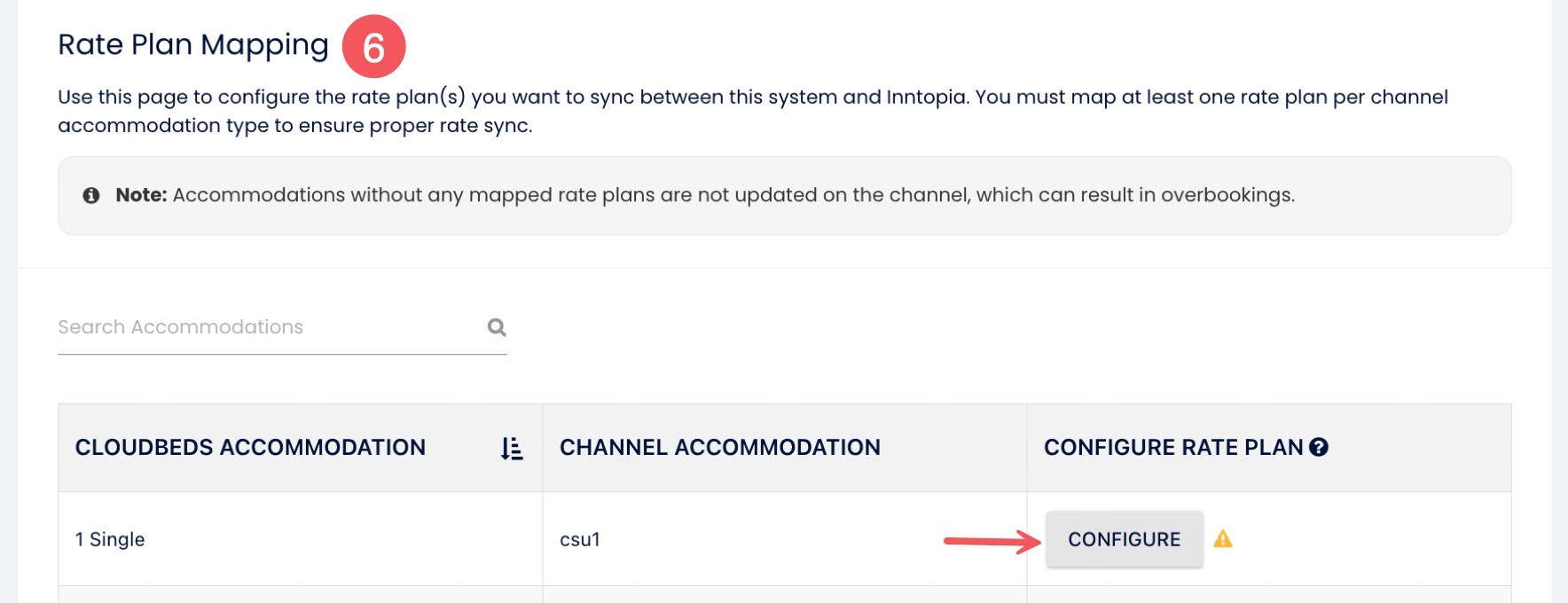Click the search magnifier icon
Image resolution: width=1568 pixels, height=603 pixels.
click(x=496, y=327)
